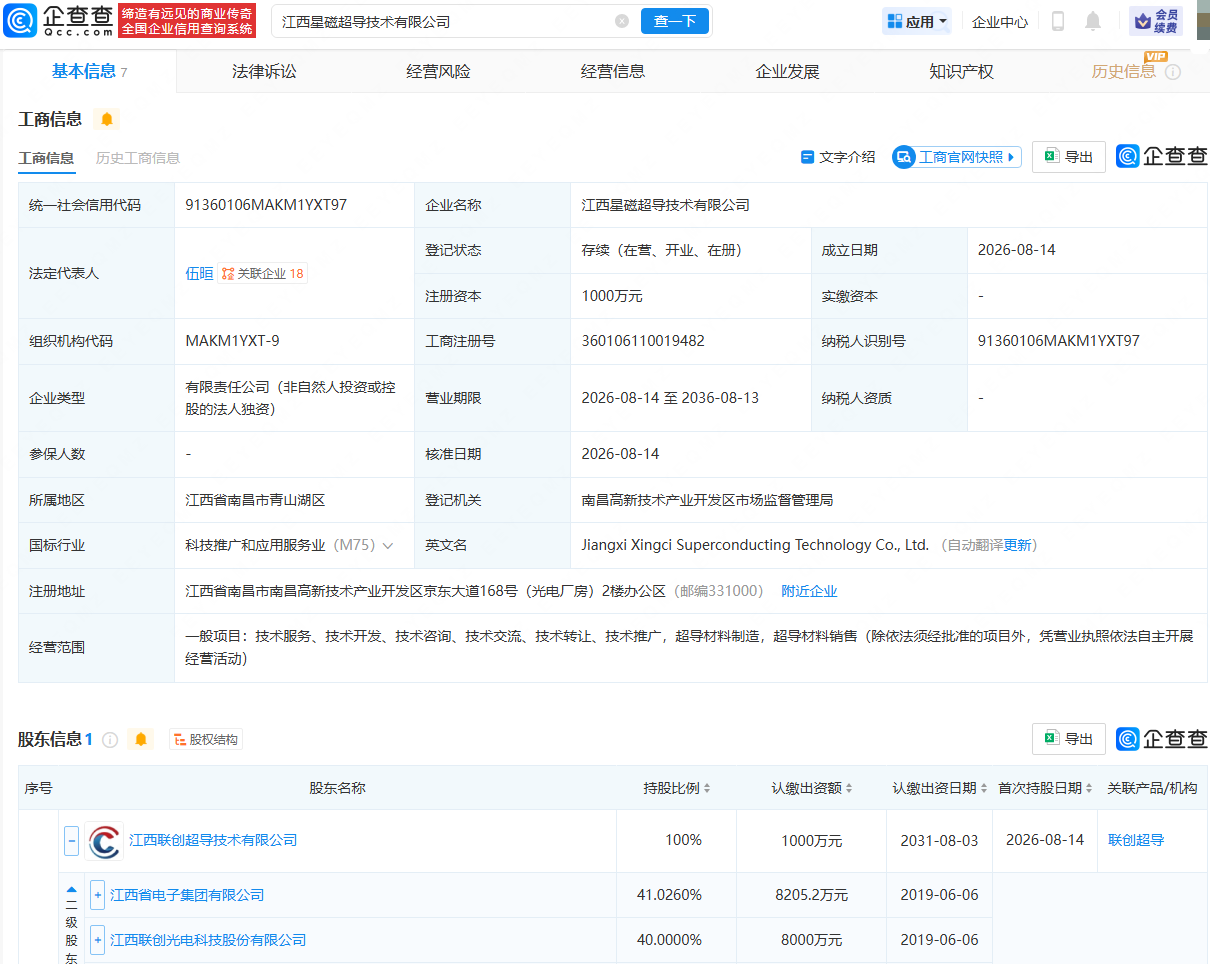1210x964 pixels.
Task: Click 营业期限 value 2026-08-14 至 2036-08-13
Action: tap(670, 398)
